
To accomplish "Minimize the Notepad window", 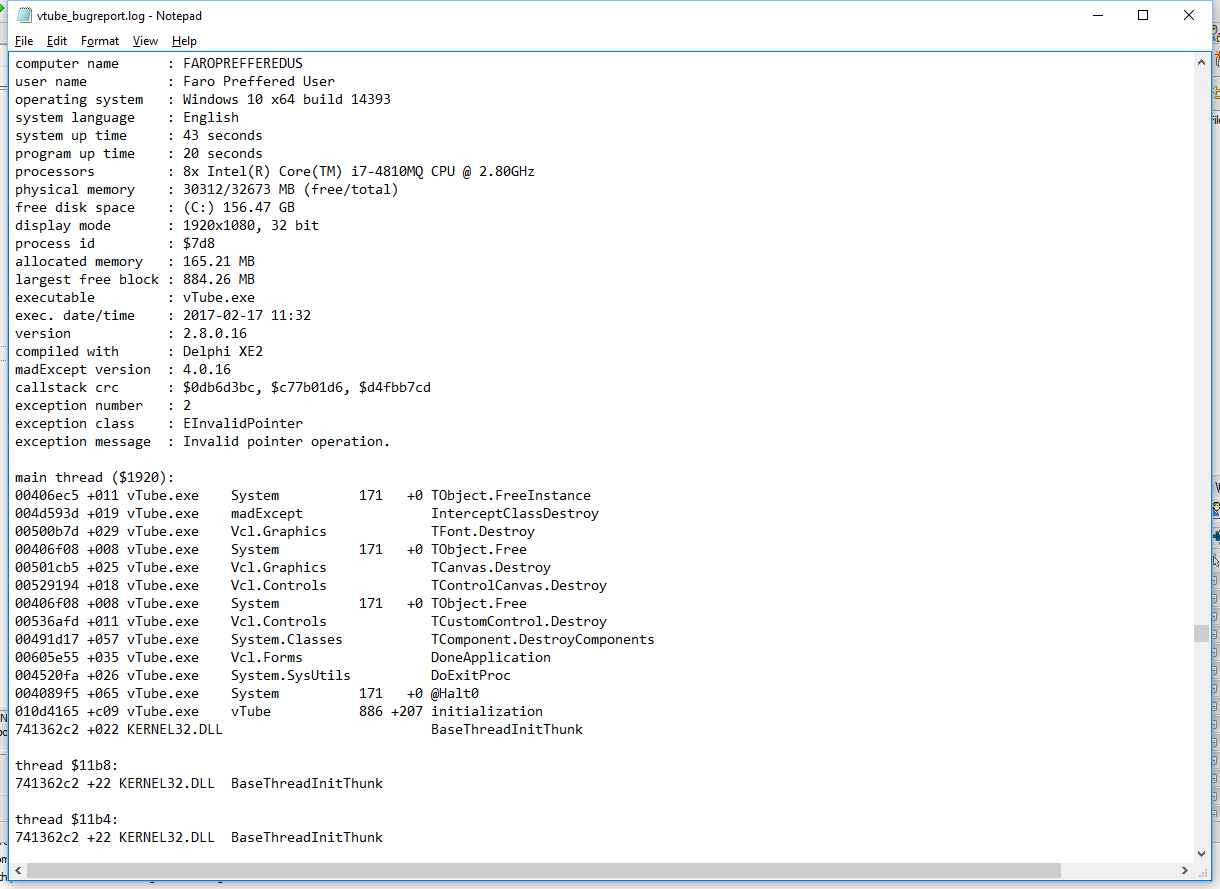I will click(x=1097, y=15).
